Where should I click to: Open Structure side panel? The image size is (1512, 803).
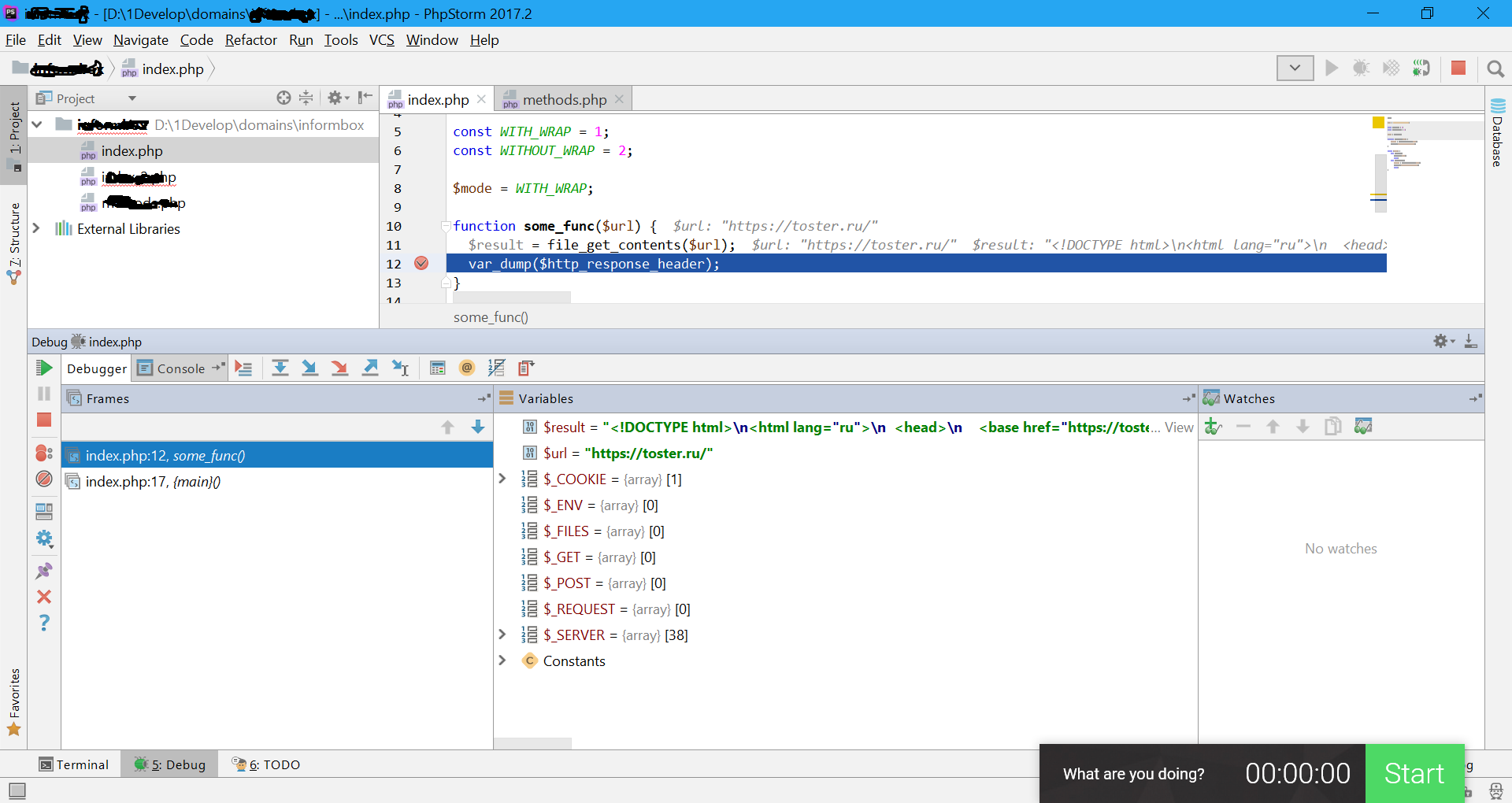click(14, 242)
